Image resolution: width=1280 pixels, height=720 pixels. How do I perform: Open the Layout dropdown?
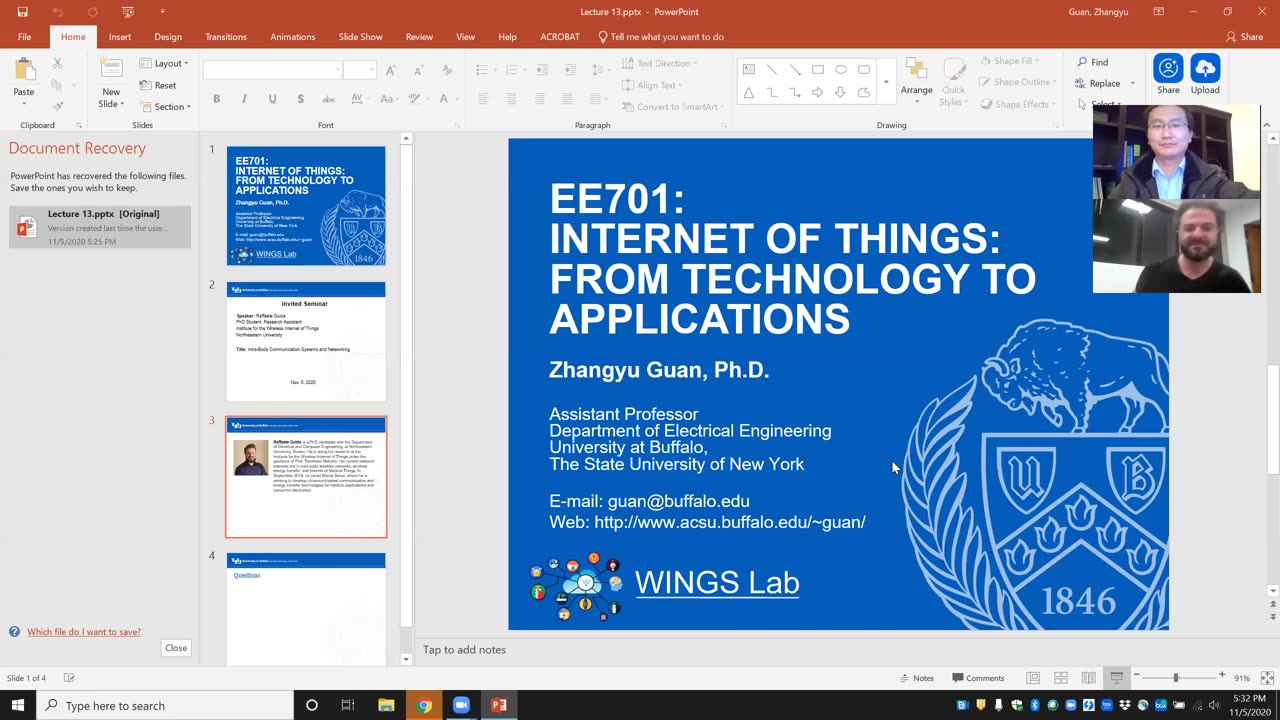coord(164,63)
